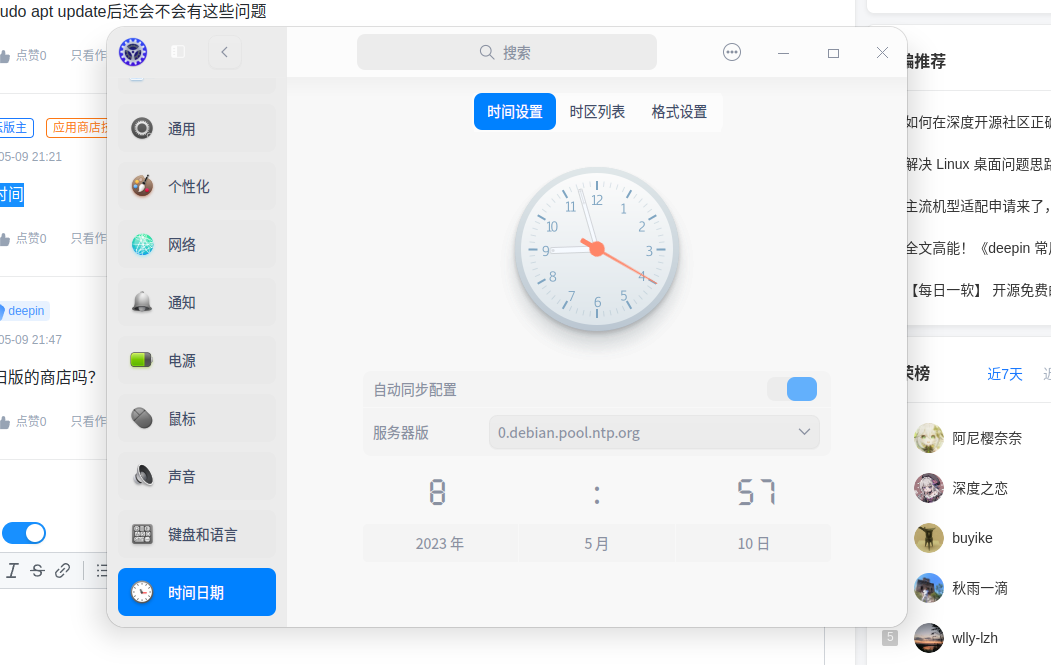This screenshot has height=665, width=1051.
Task: Open 网络 network settings
Action: [197, 245]
